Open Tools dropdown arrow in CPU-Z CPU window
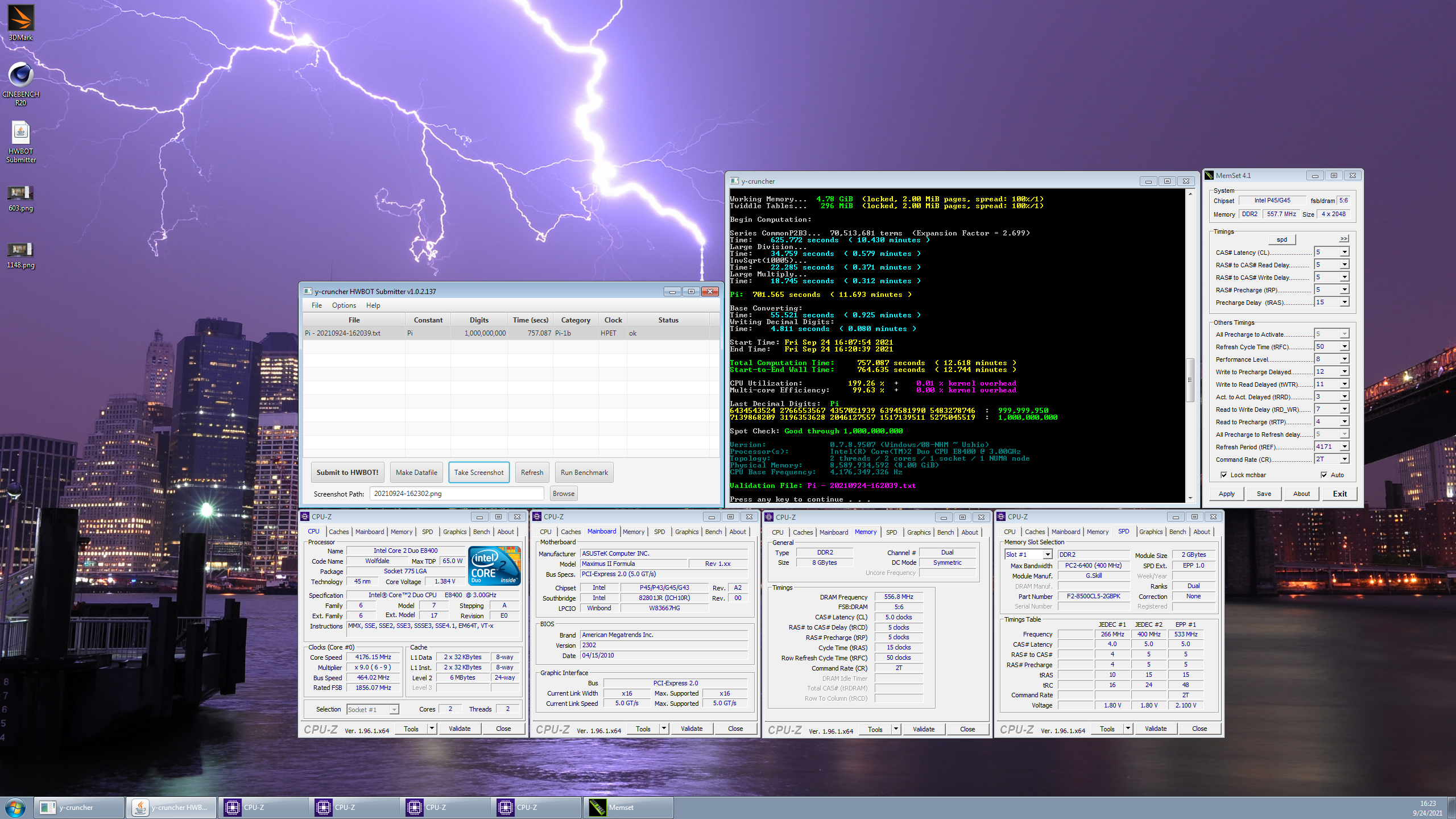This screenshot has height=819, width=1456. [x=432, y=729]
